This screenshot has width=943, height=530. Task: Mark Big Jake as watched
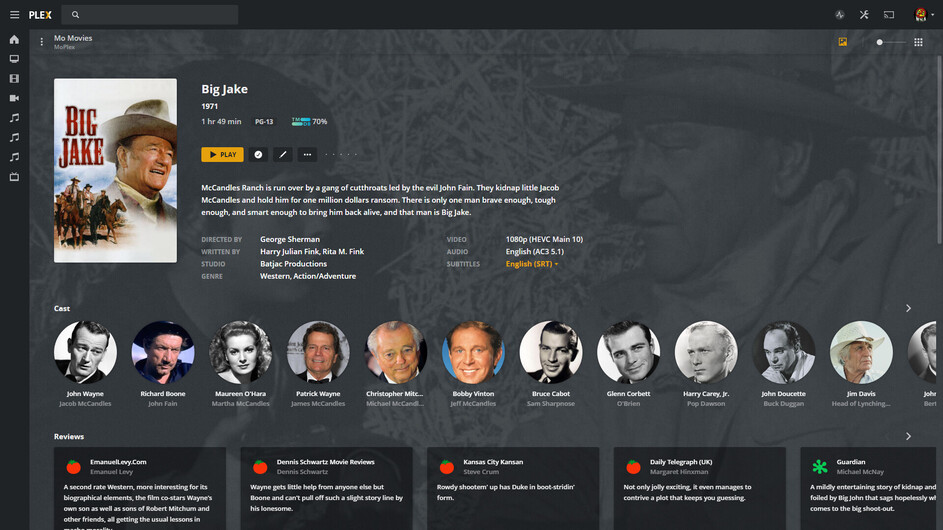pos(258,155)
